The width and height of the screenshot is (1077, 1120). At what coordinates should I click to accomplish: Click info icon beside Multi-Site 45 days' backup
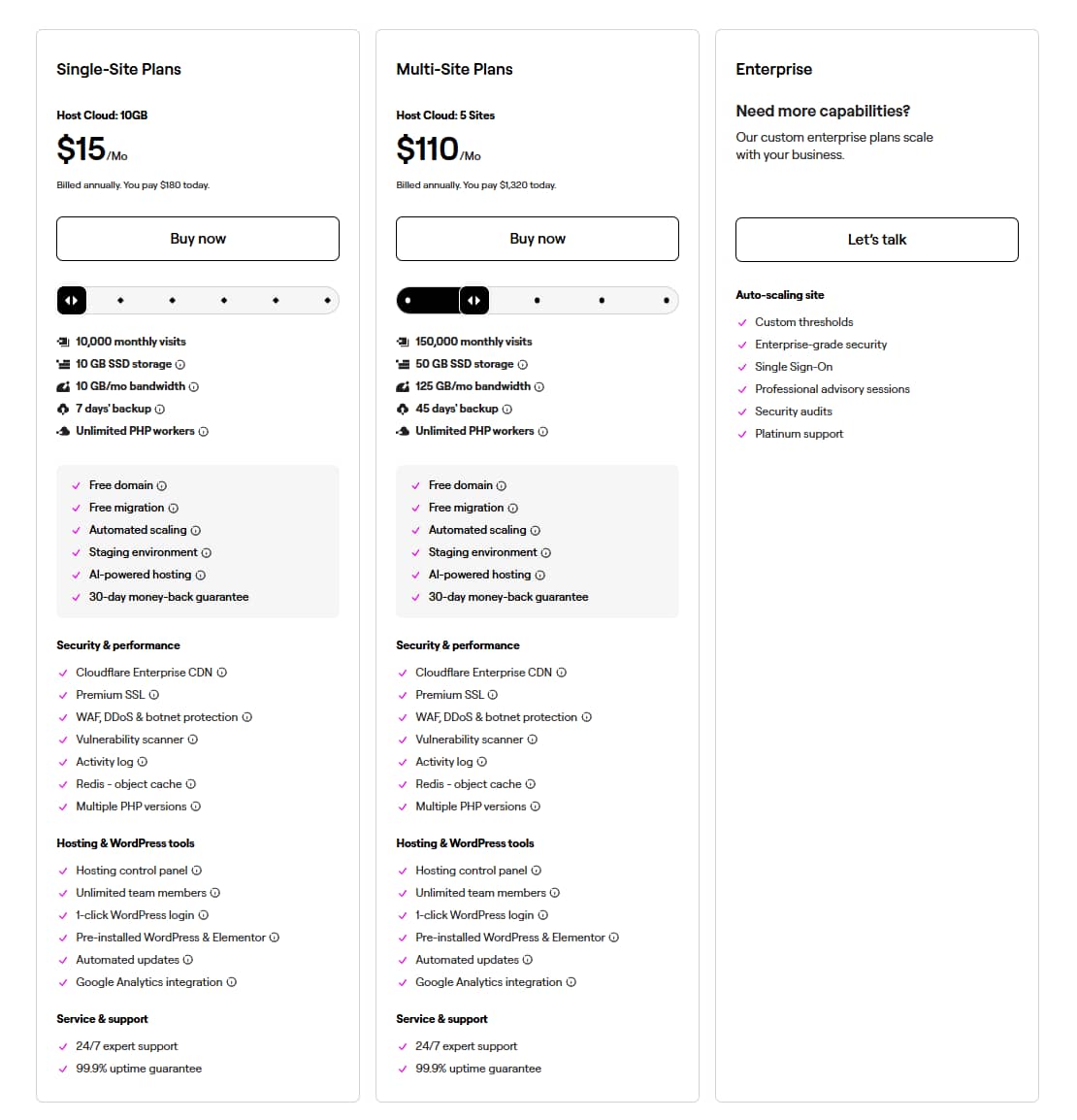pyautogui.click(x=507, y=409)
